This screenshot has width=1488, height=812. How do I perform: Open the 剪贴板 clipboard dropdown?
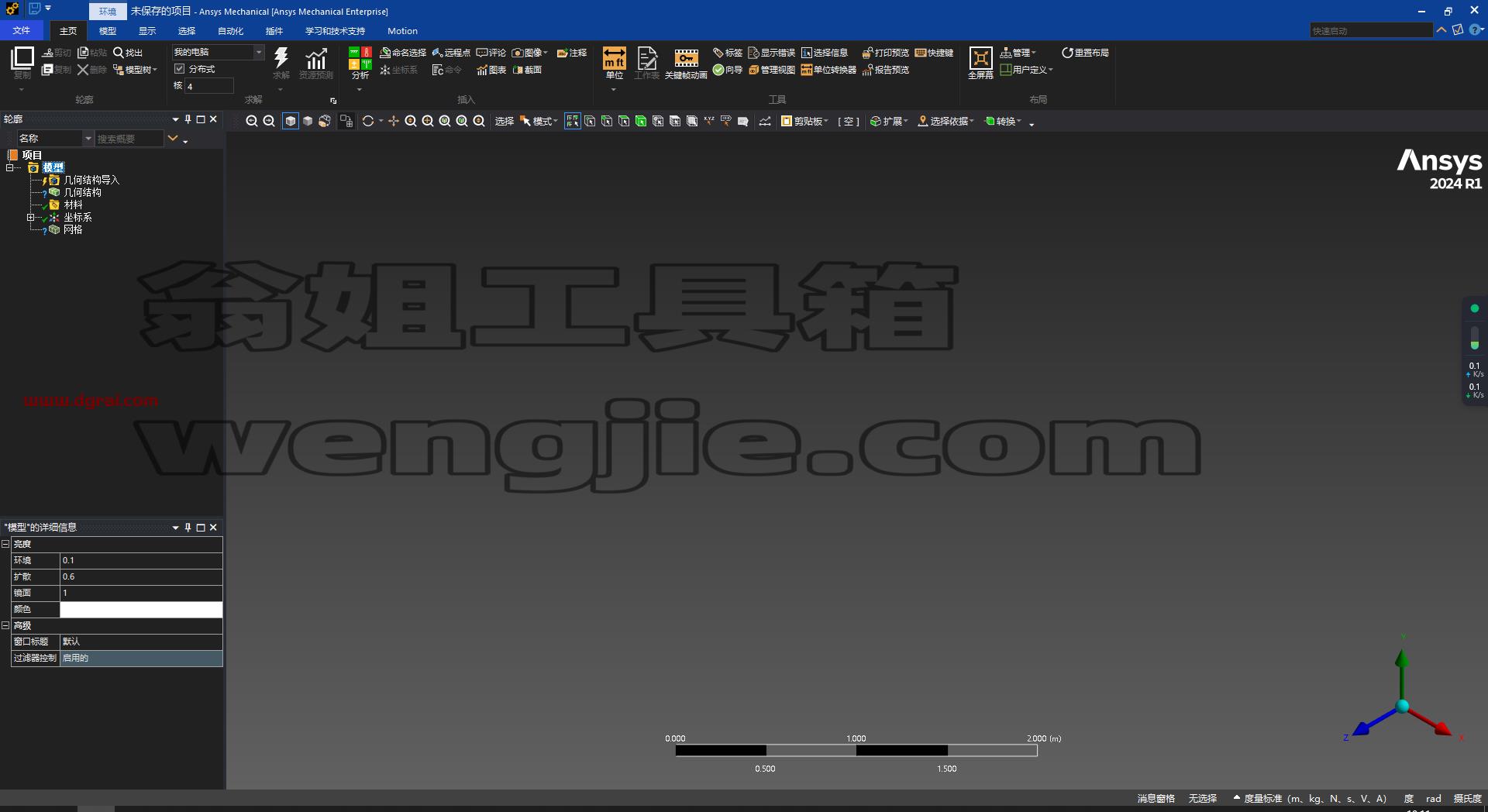805,121
